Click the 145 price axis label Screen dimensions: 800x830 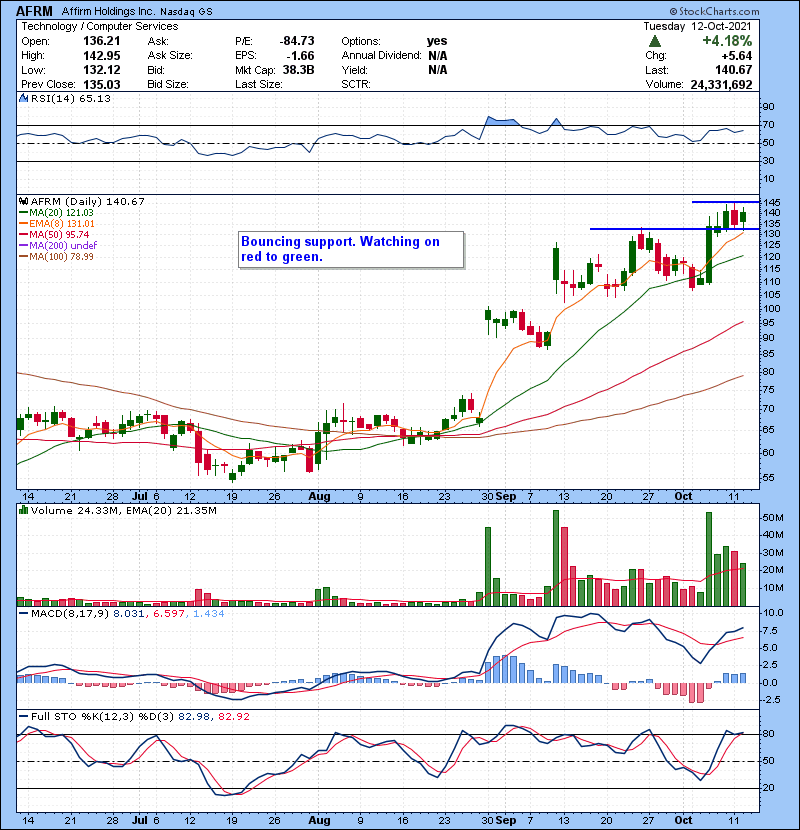tap(771, 202)
